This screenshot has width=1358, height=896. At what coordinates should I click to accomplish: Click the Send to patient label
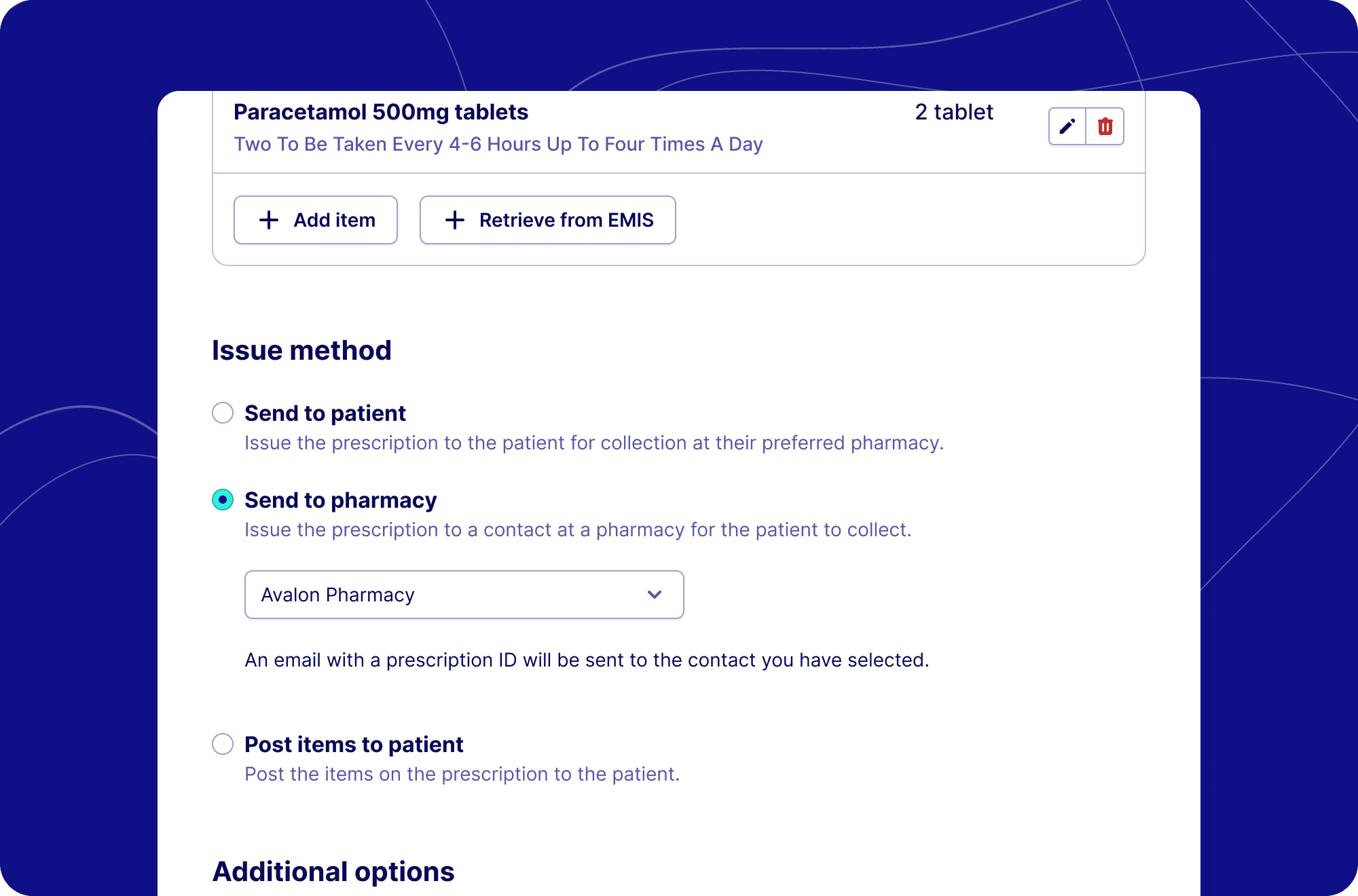click(x=325, y=413)
